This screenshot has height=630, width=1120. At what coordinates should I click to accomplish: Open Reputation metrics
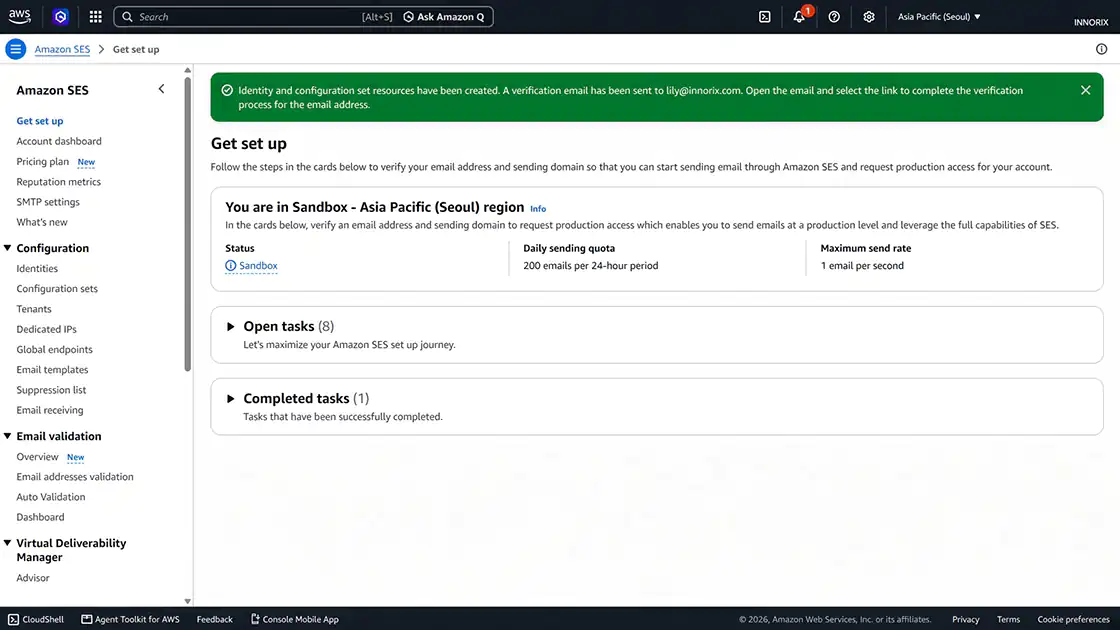pyautogui.click(x=59, y=181)
